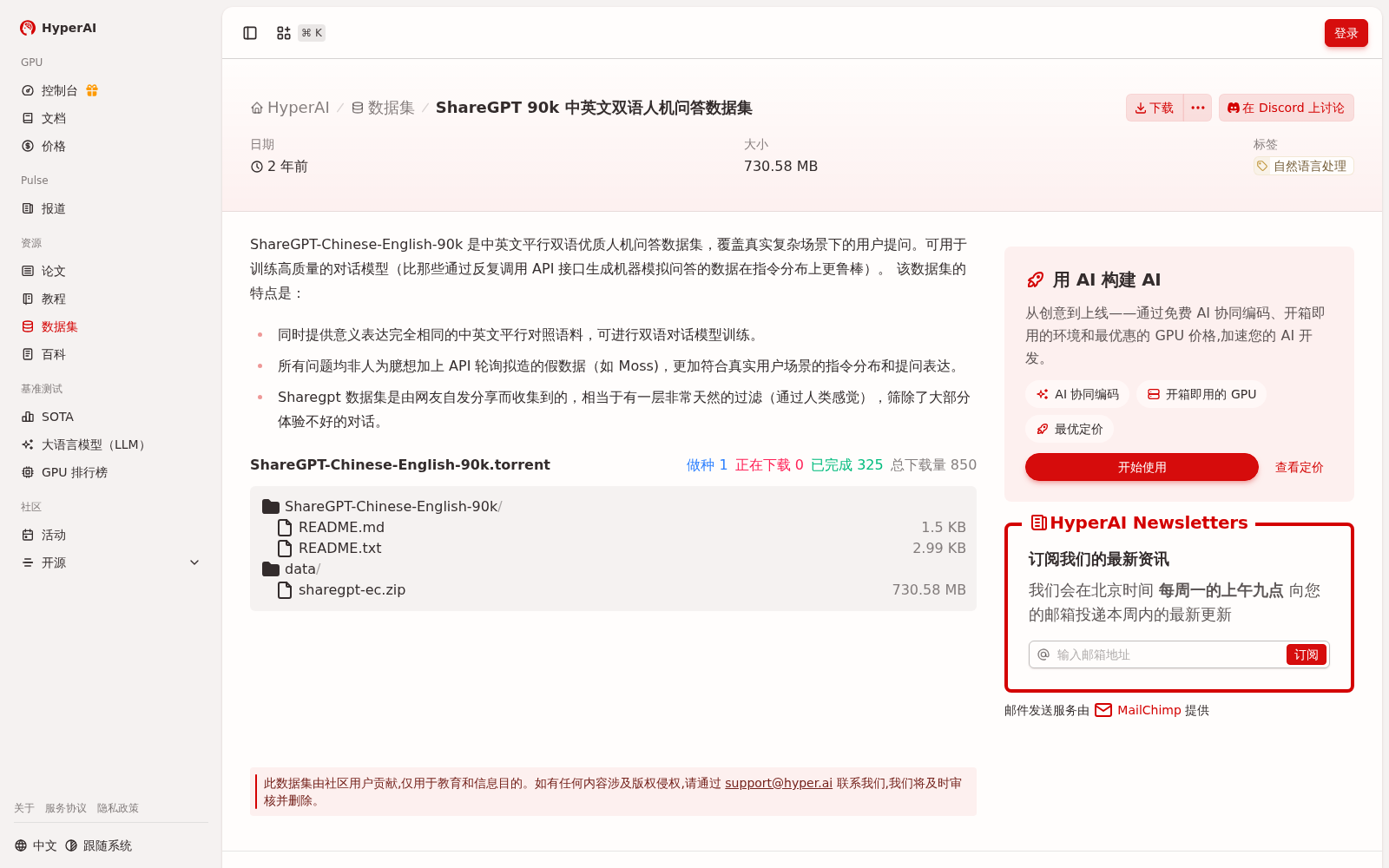Click the 开箱即用的 GPU chip

click(1201, 394)
